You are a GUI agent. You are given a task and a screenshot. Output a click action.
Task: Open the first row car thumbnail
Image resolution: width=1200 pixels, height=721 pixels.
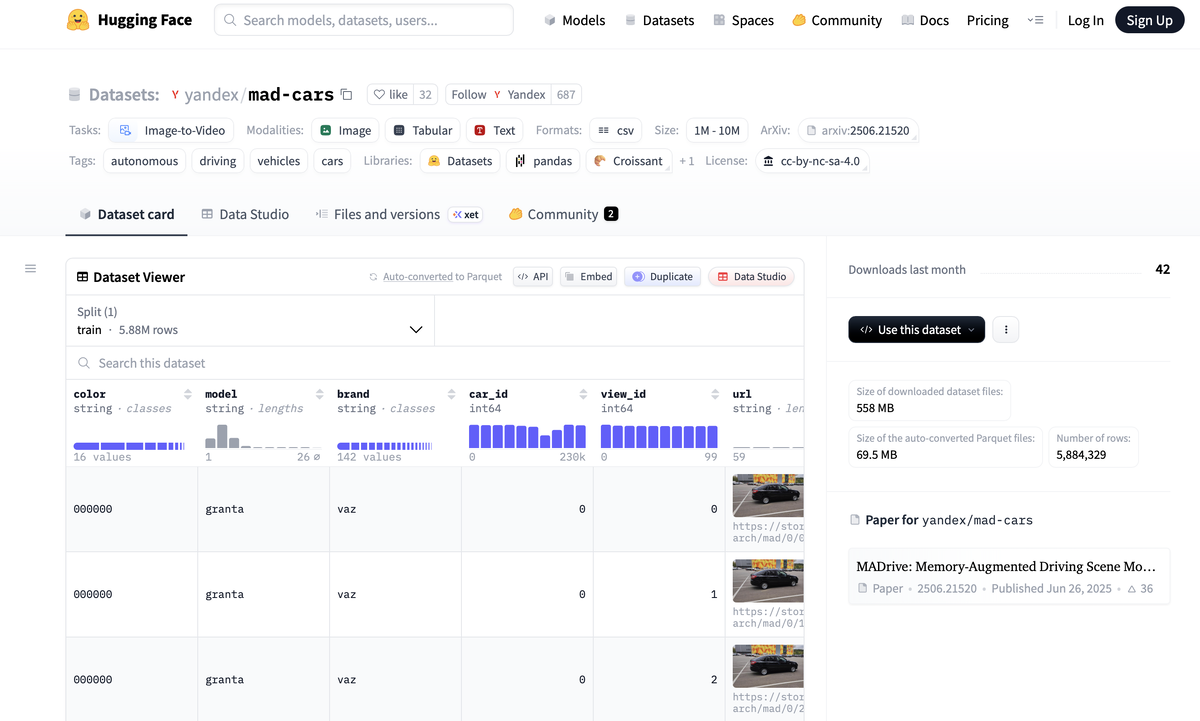[x=768, y=495]
